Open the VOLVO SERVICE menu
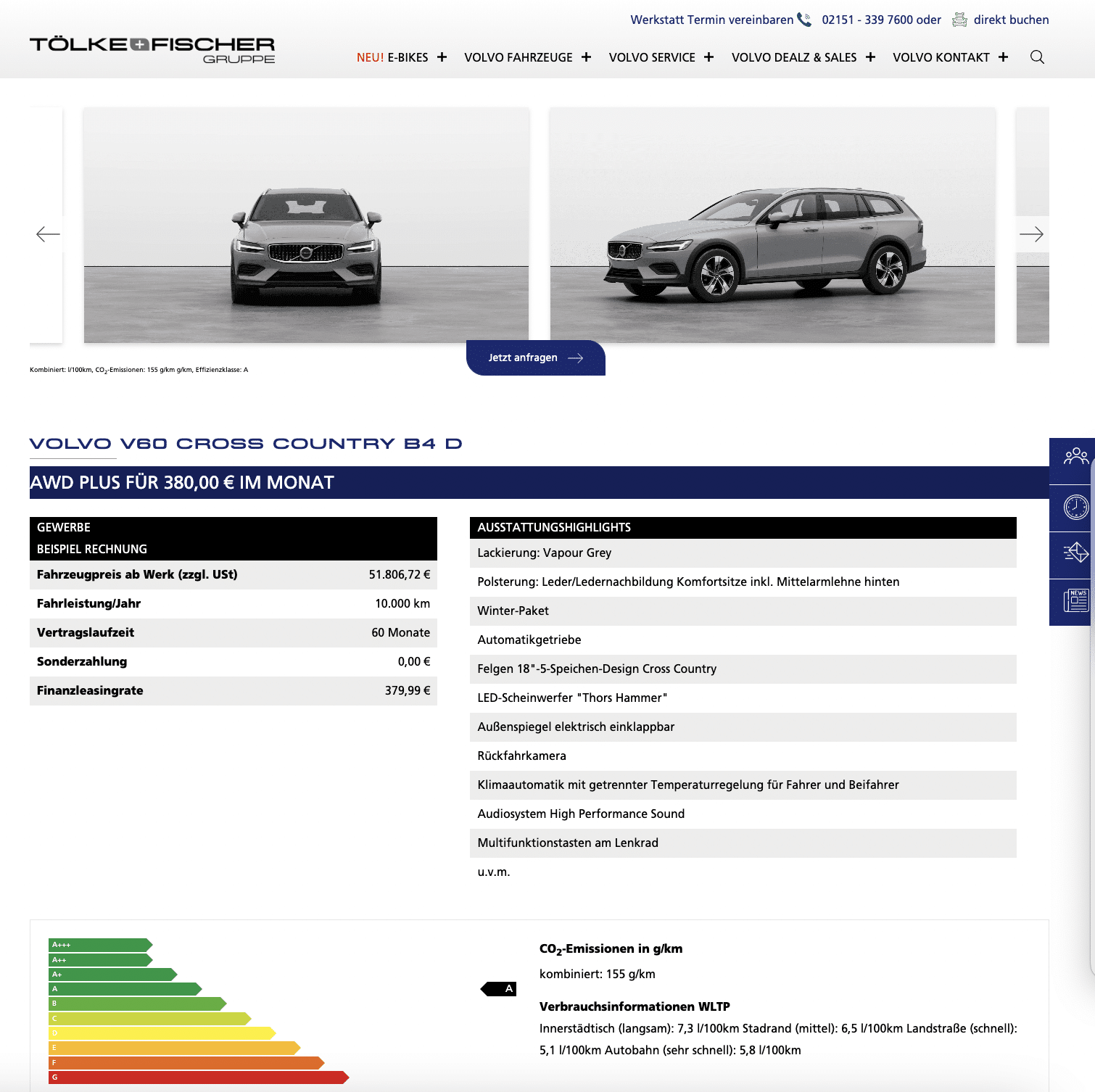Viewport: 1095px width, 1092px height. [652, 57]
